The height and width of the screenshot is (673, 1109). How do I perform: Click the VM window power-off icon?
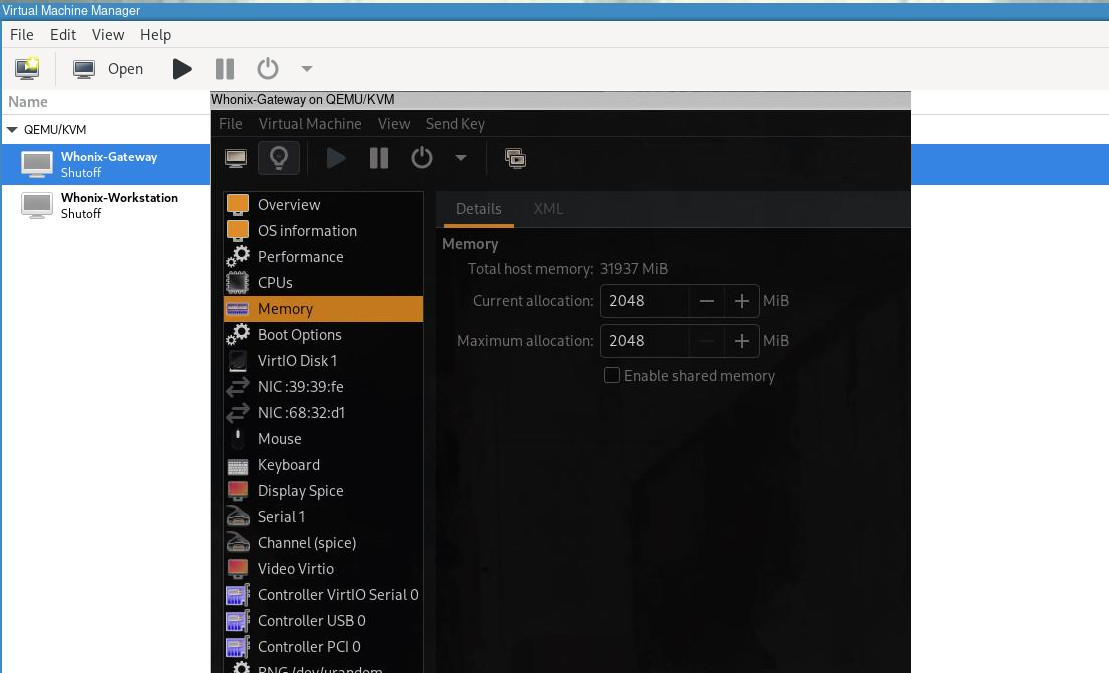[422, 158]
